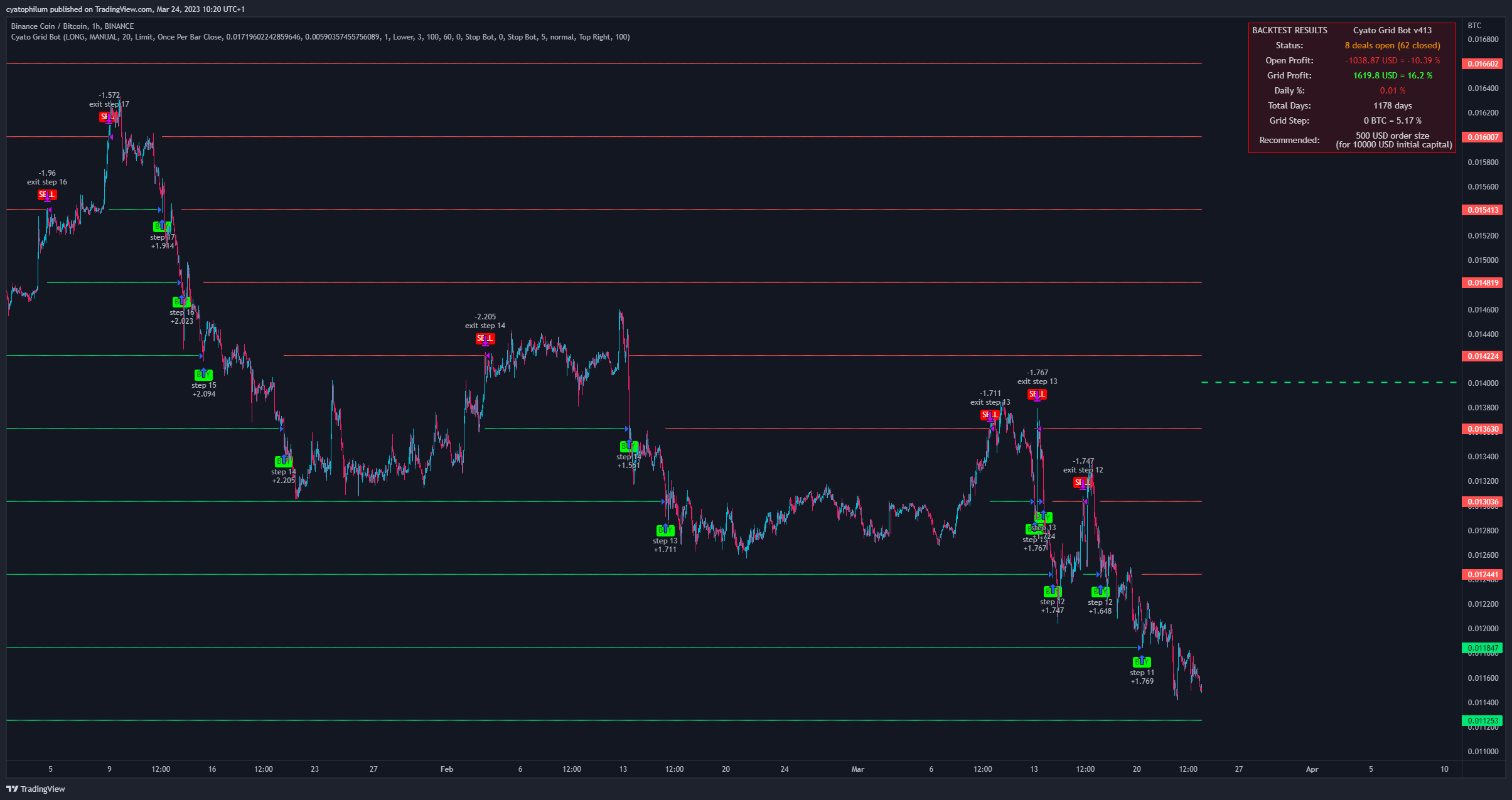
Task: Click the BUY marker for step 14 +1.561
Action: [x=629, y=446]
